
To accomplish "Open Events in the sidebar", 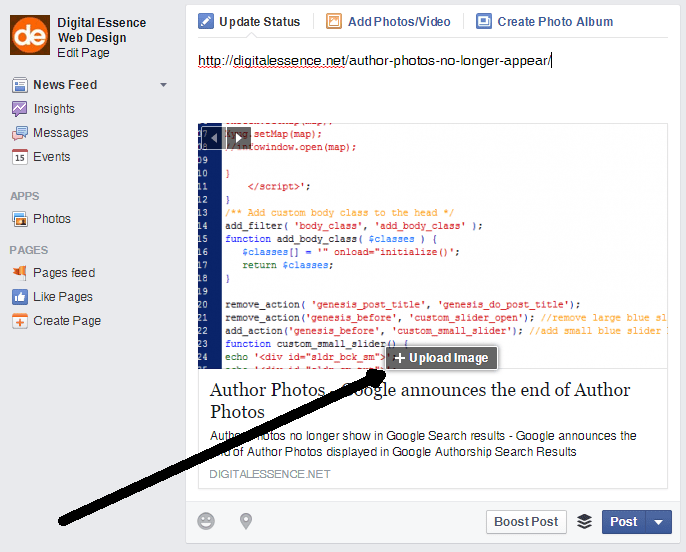I will coord(52,157).
